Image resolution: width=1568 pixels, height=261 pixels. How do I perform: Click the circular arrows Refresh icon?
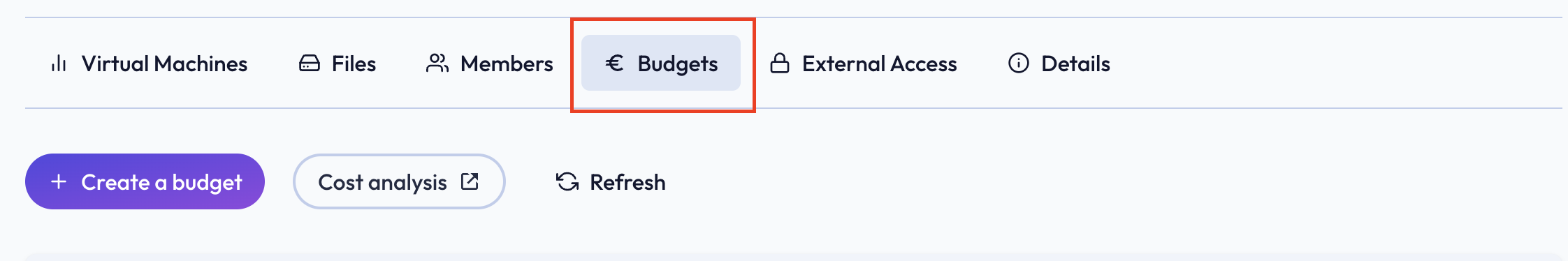[567, 181]
